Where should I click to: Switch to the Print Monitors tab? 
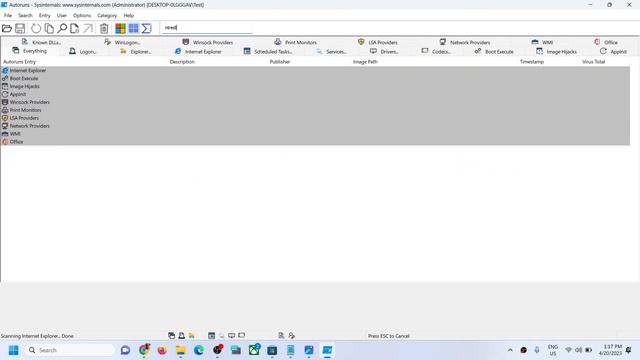pos(296,42)
